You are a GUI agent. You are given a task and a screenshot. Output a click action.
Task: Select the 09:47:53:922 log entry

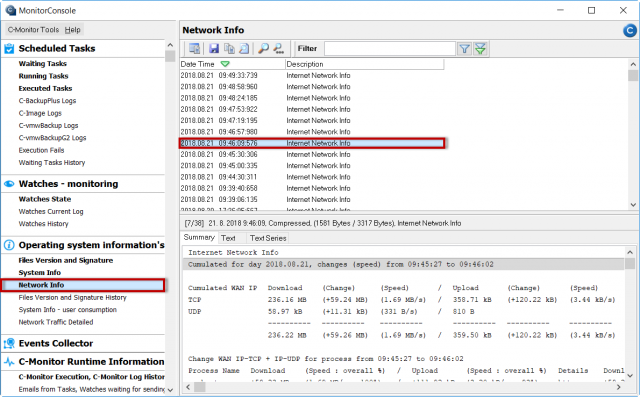tap(312, 109)
